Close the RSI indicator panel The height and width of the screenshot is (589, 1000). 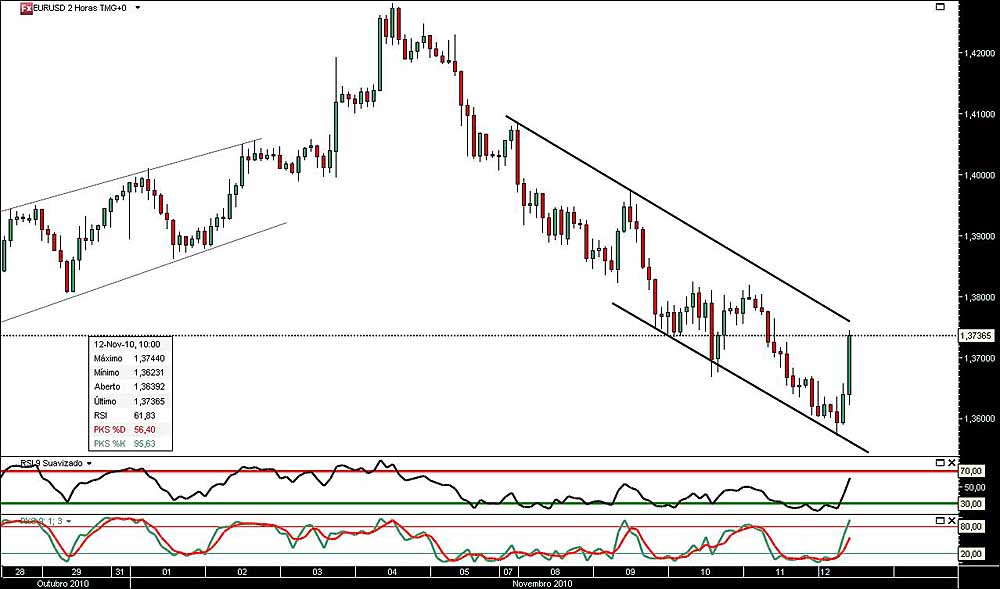click(952, 462)
